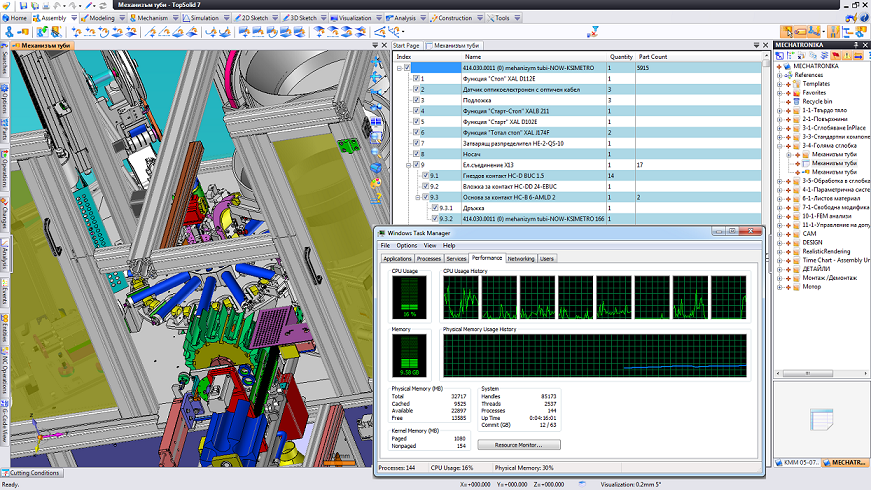
Task: Click the filter funnel icon in toolbar
Action: 593,32
